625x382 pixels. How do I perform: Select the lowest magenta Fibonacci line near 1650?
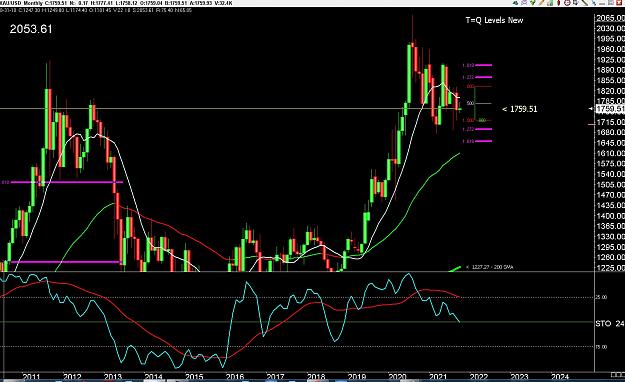point(483,141)
